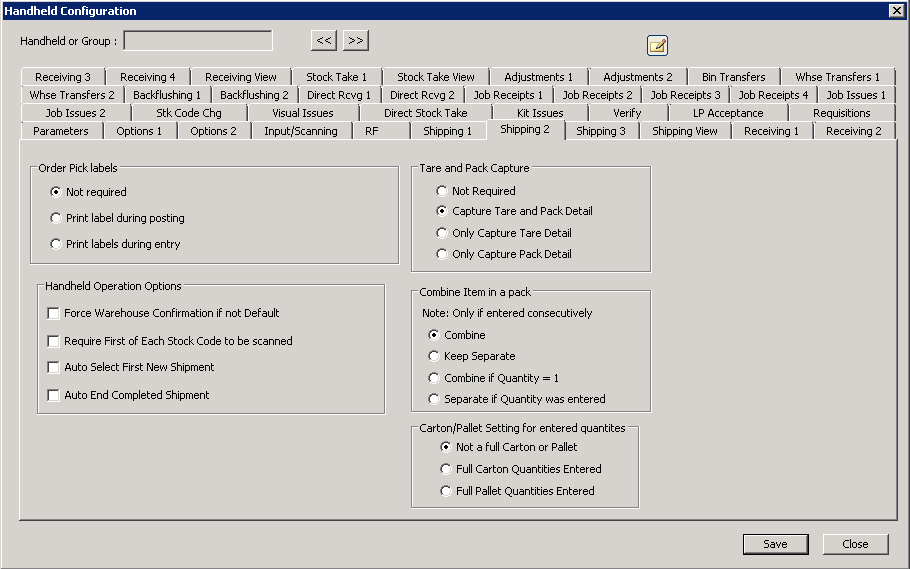This screenshot has height=569, width=910.
Task: Go to next handheld using >> button
Action: coord(356,40)
